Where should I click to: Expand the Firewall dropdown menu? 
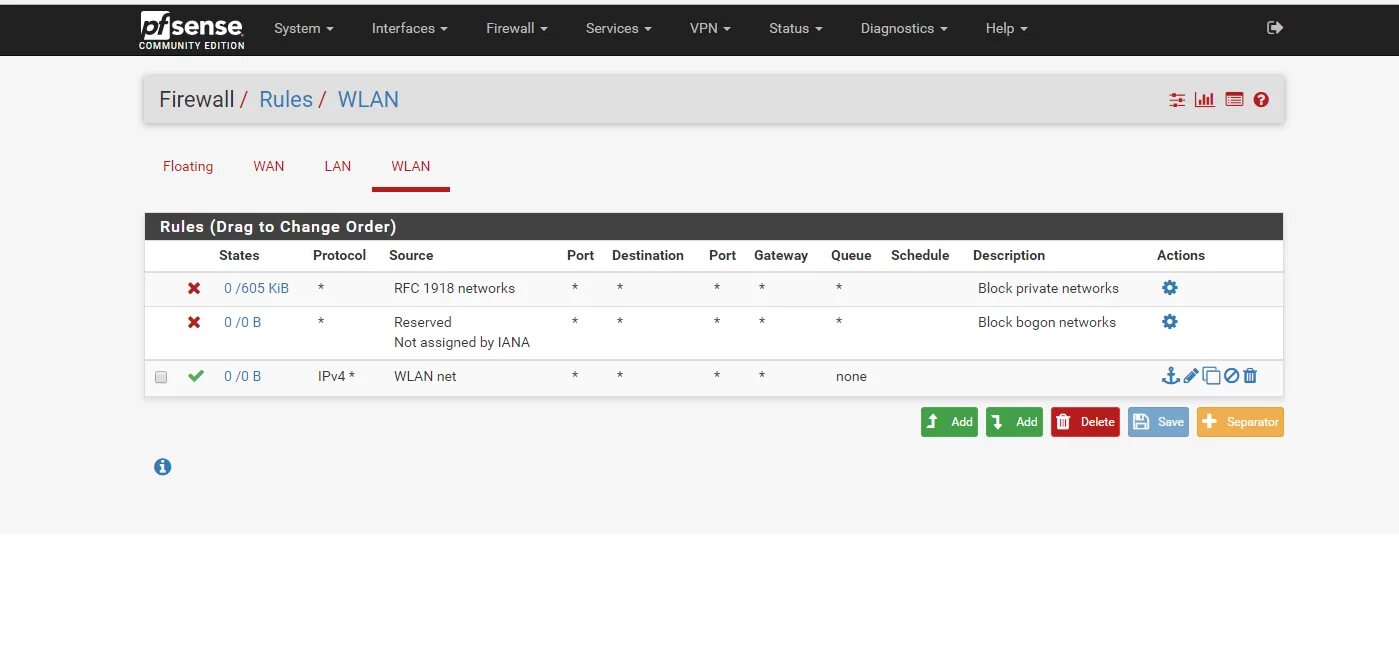pos(517,28)
